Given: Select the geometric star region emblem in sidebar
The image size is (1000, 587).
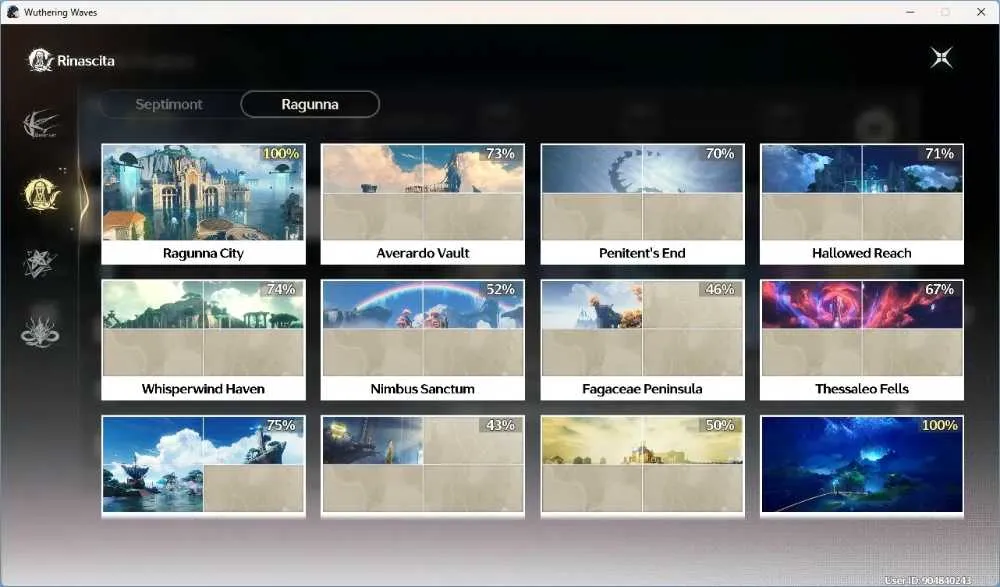Looking at the screenshot, I should 40,264.
